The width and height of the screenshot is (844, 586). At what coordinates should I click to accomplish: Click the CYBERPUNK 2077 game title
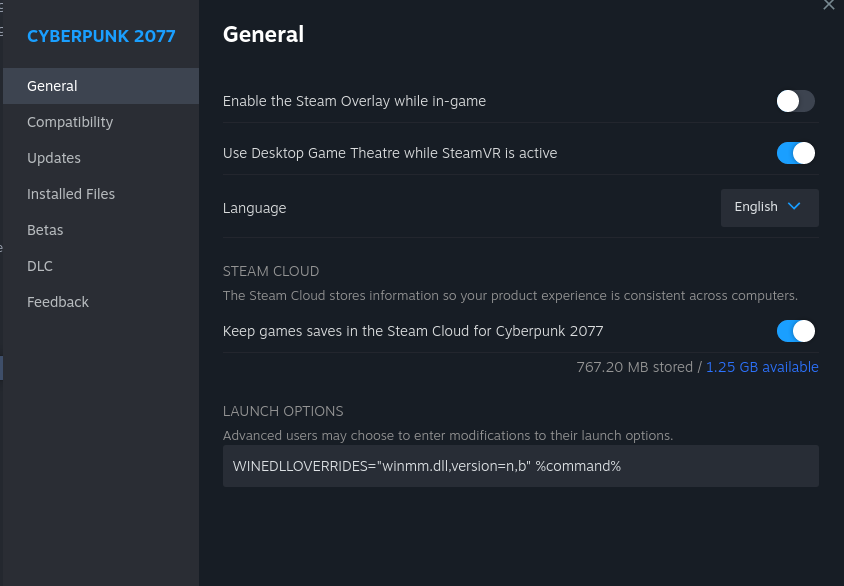pyautogui.click(x=101, y=36)
